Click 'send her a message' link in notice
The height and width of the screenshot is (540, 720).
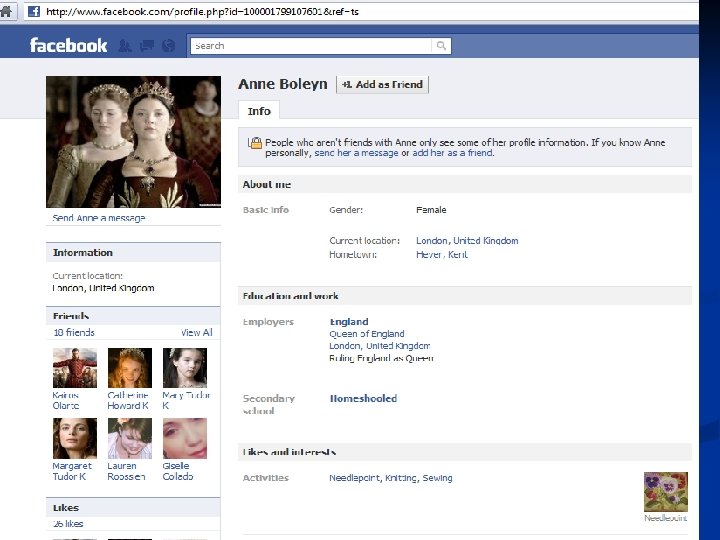click(x=356, y=153)
